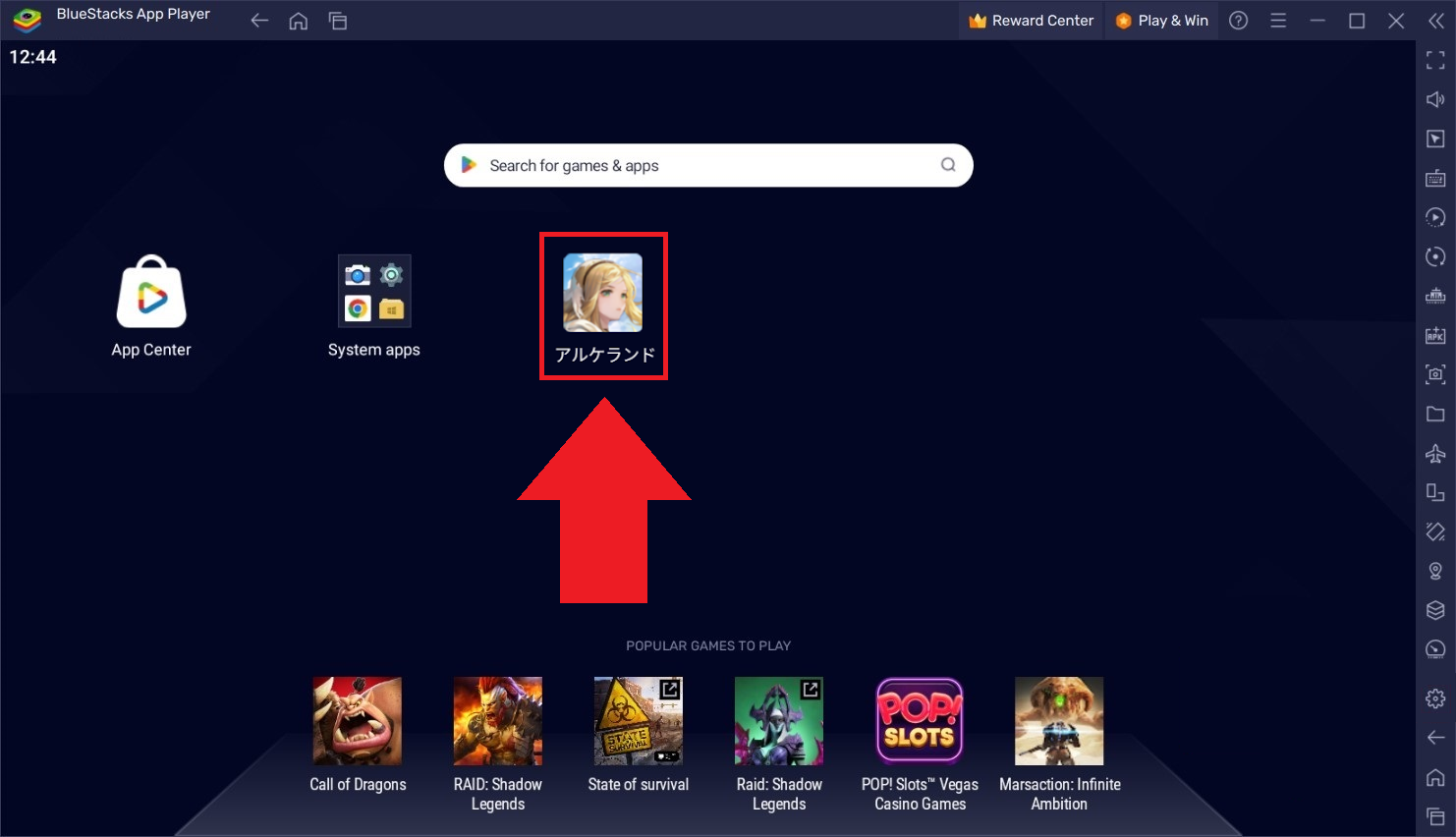Image resolution: width=1456 pixels, height=837 pixels.
Task: Click the rotate screen icon
Action: click(x=1435, y=492)
